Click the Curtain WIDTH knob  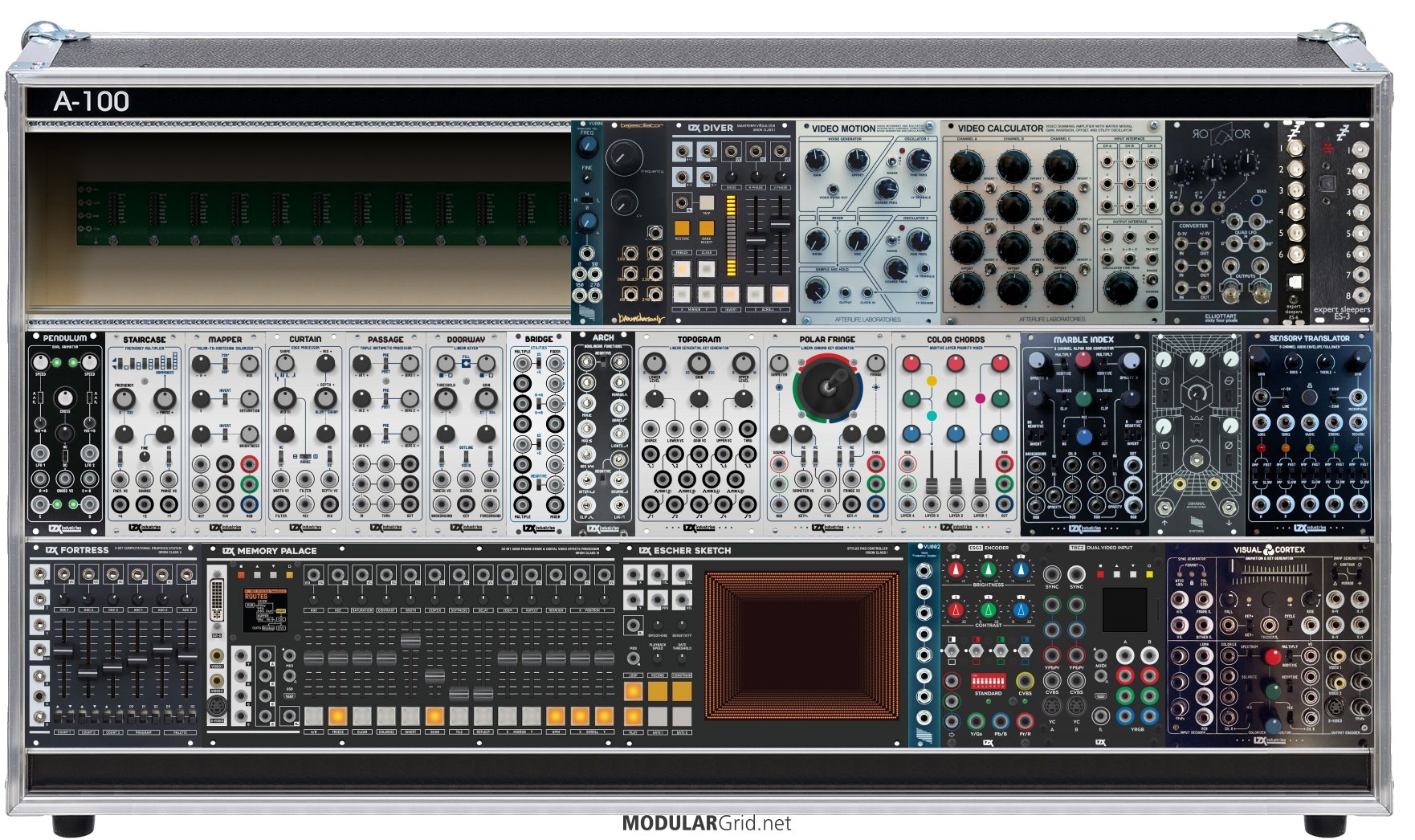(x=285, y=398)
